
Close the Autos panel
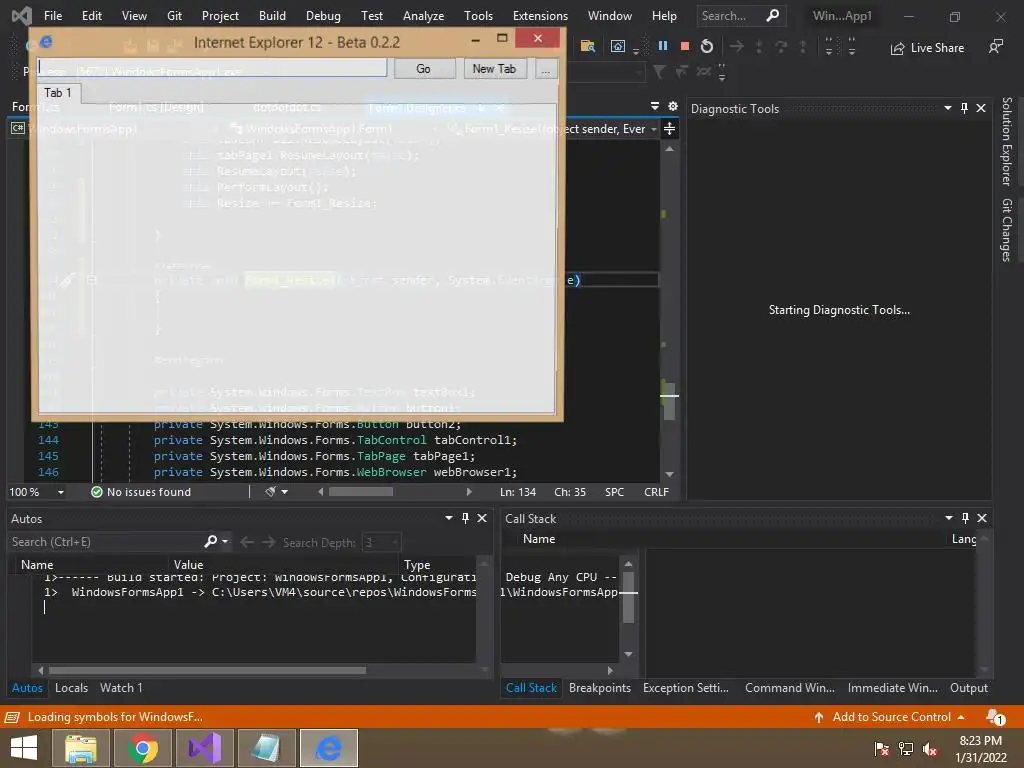pos(482,518)
